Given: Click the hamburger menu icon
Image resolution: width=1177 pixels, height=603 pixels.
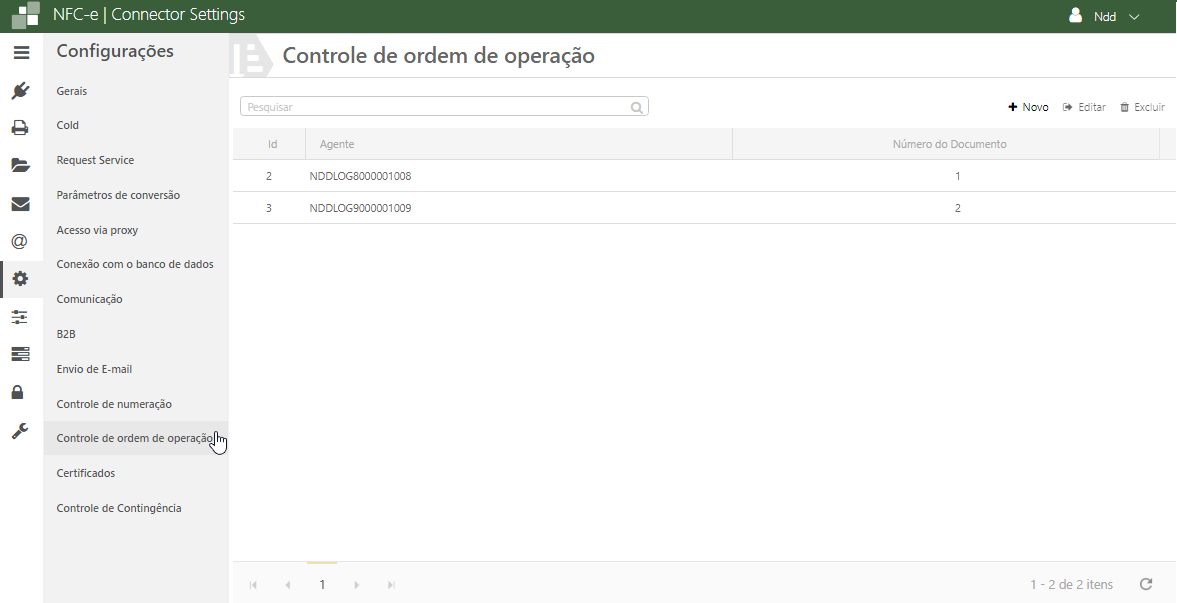Looking at the screenshot, I should pos(21,53).
